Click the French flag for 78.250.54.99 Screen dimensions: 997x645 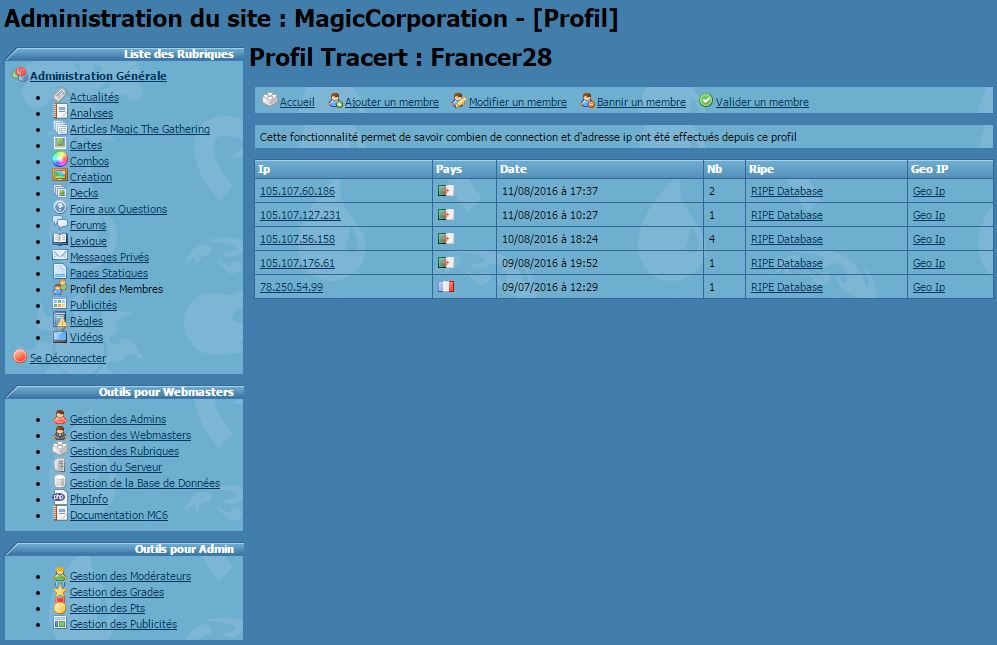pos(446,286)
